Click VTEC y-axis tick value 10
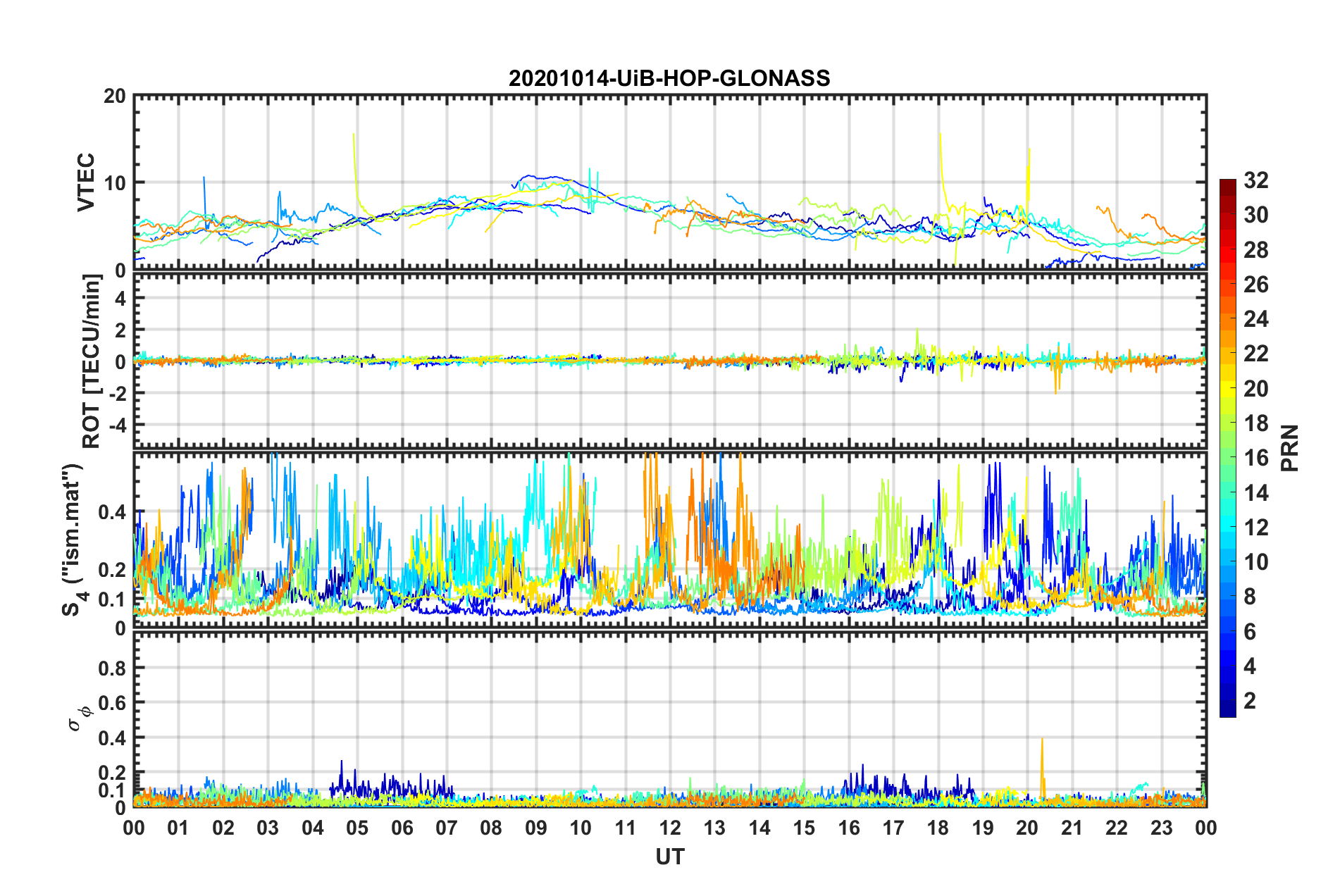The width and height of the screenshot is (1340, 896). click(x=115, y=183)
